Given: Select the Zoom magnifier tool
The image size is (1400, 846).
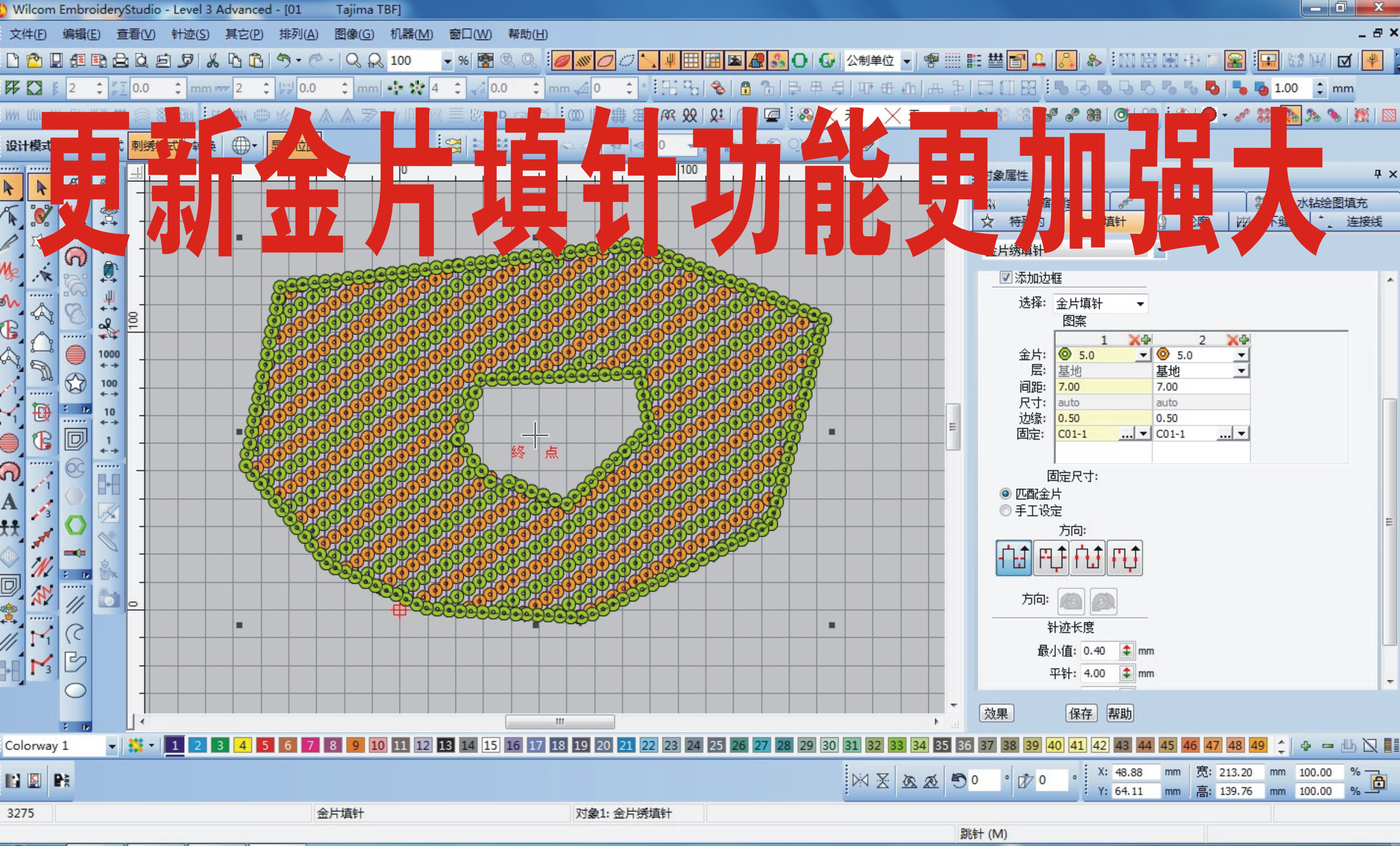Looking at the screenshot, I should [x=354, y=60].
